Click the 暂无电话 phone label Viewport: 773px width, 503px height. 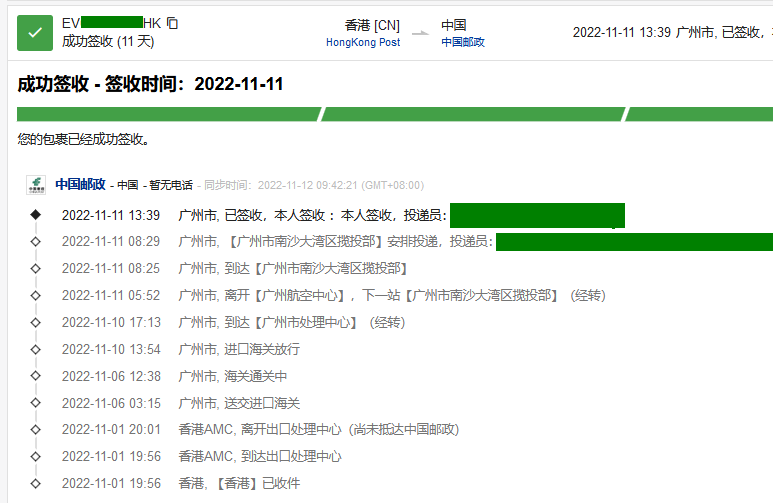(x=171, y=185)
